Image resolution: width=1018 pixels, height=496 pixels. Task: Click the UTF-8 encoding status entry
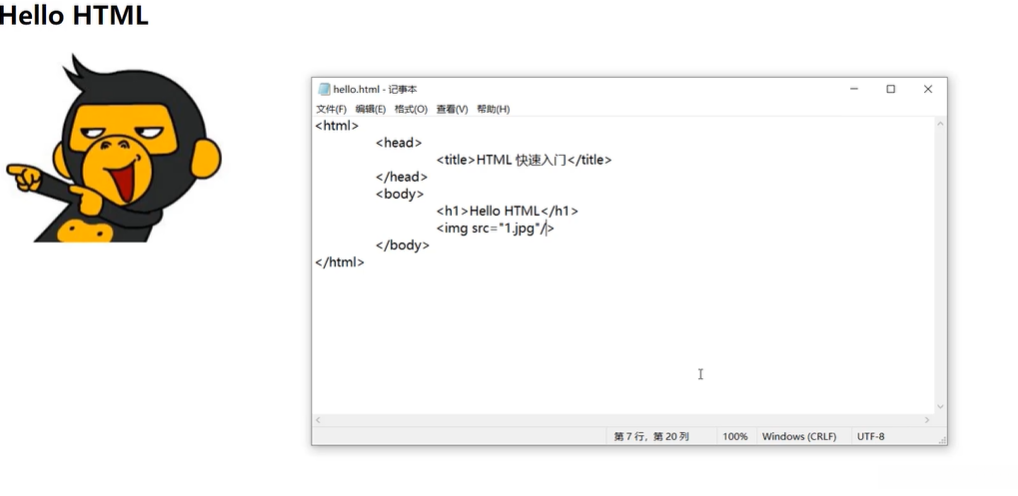pos(871,437)
